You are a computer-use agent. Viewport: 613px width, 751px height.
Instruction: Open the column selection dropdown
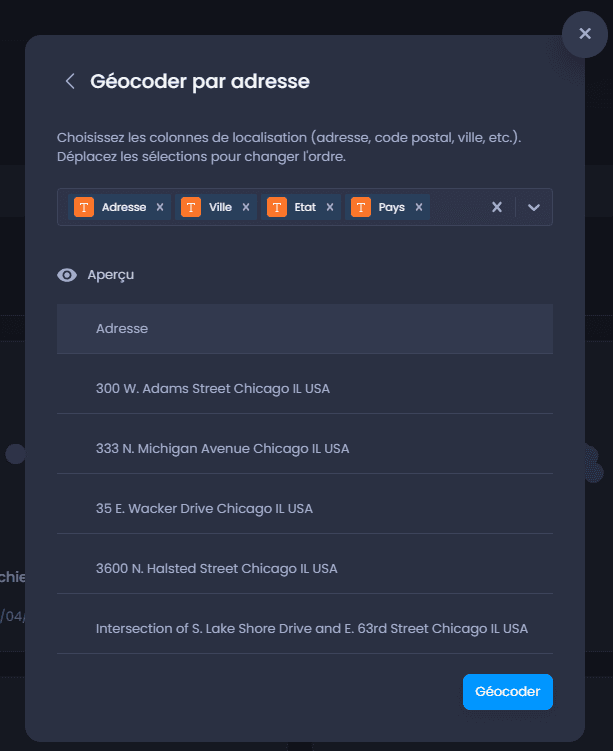coord(534,207)
